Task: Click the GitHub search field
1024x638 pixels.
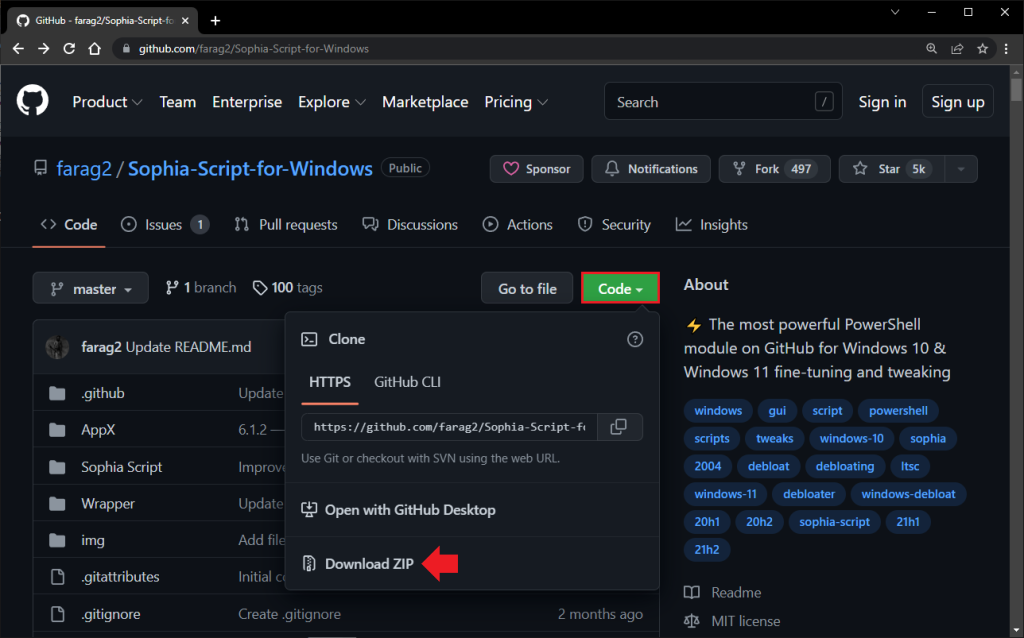Action: [x=723, y=102]
